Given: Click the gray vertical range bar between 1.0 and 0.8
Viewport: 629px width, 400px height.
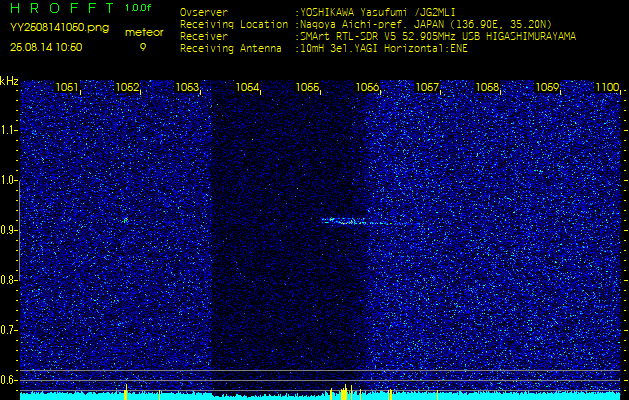Looking at the screenshot, I should (x=19, y=230).
